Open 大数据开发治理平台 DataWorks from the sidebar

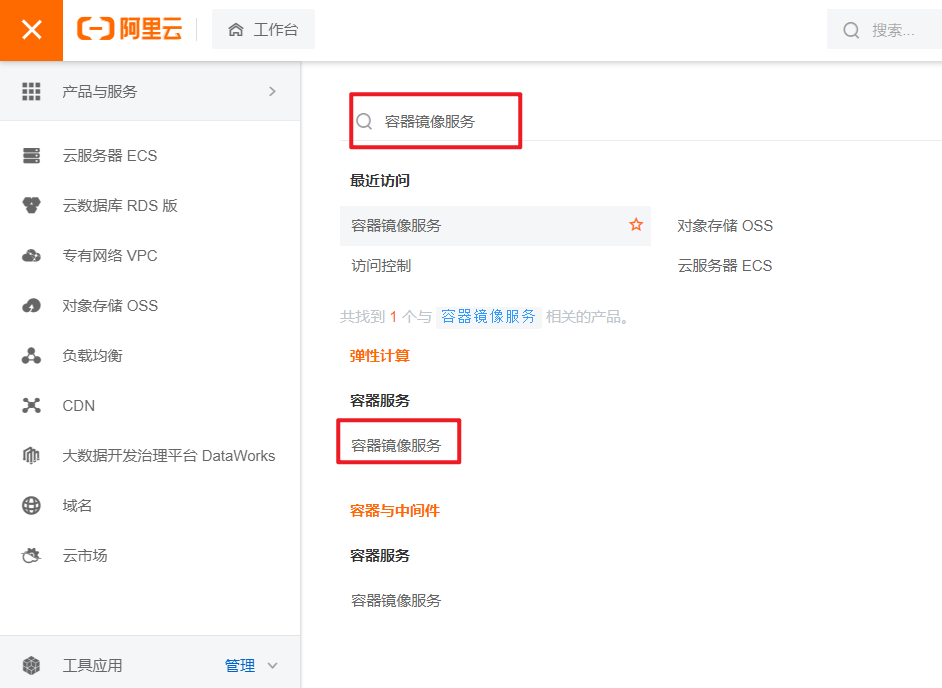(x=168, y=456)
